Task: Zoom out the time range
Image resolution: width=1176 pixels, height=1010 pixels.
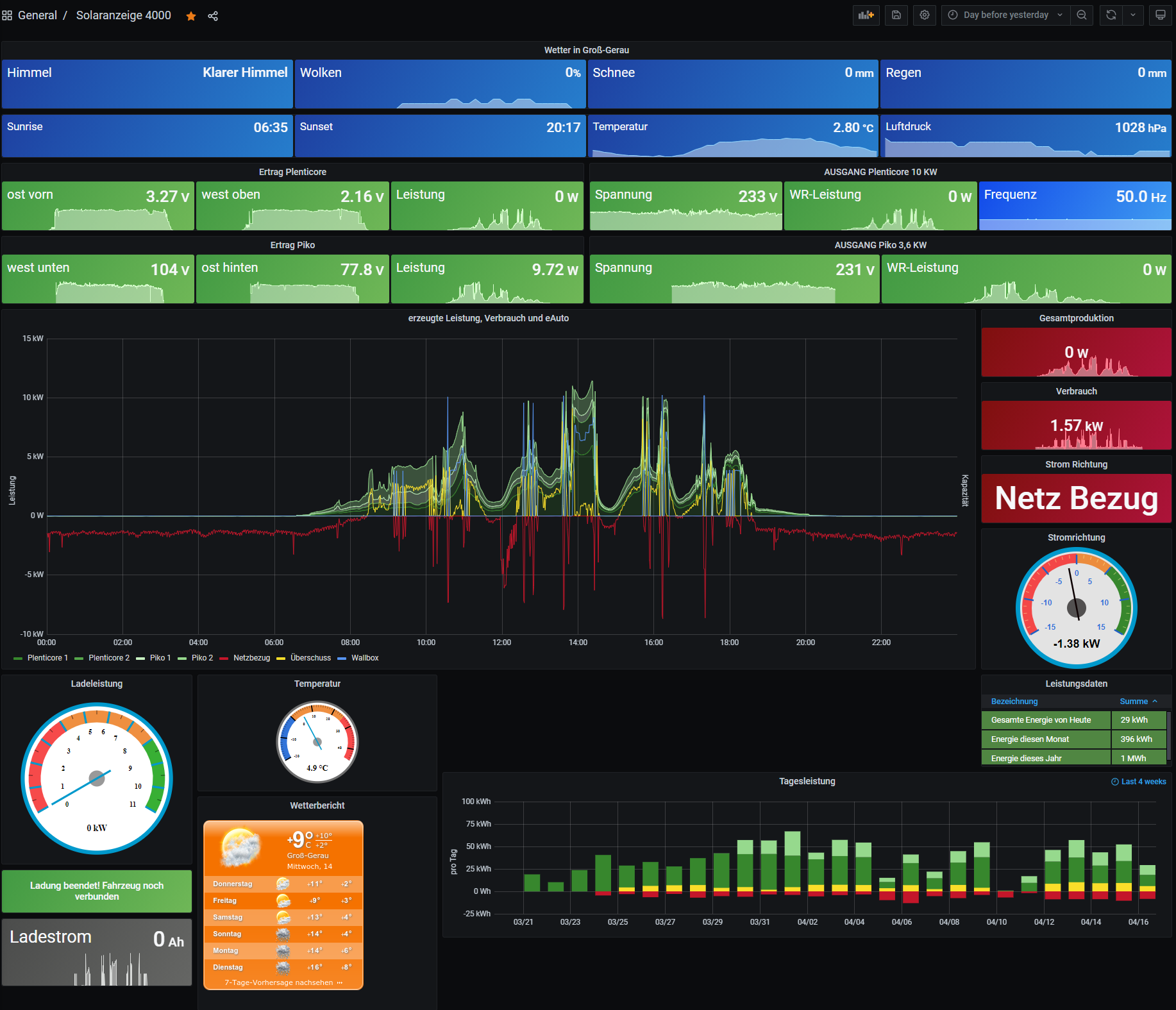Action: click(x=1082, y=15)
